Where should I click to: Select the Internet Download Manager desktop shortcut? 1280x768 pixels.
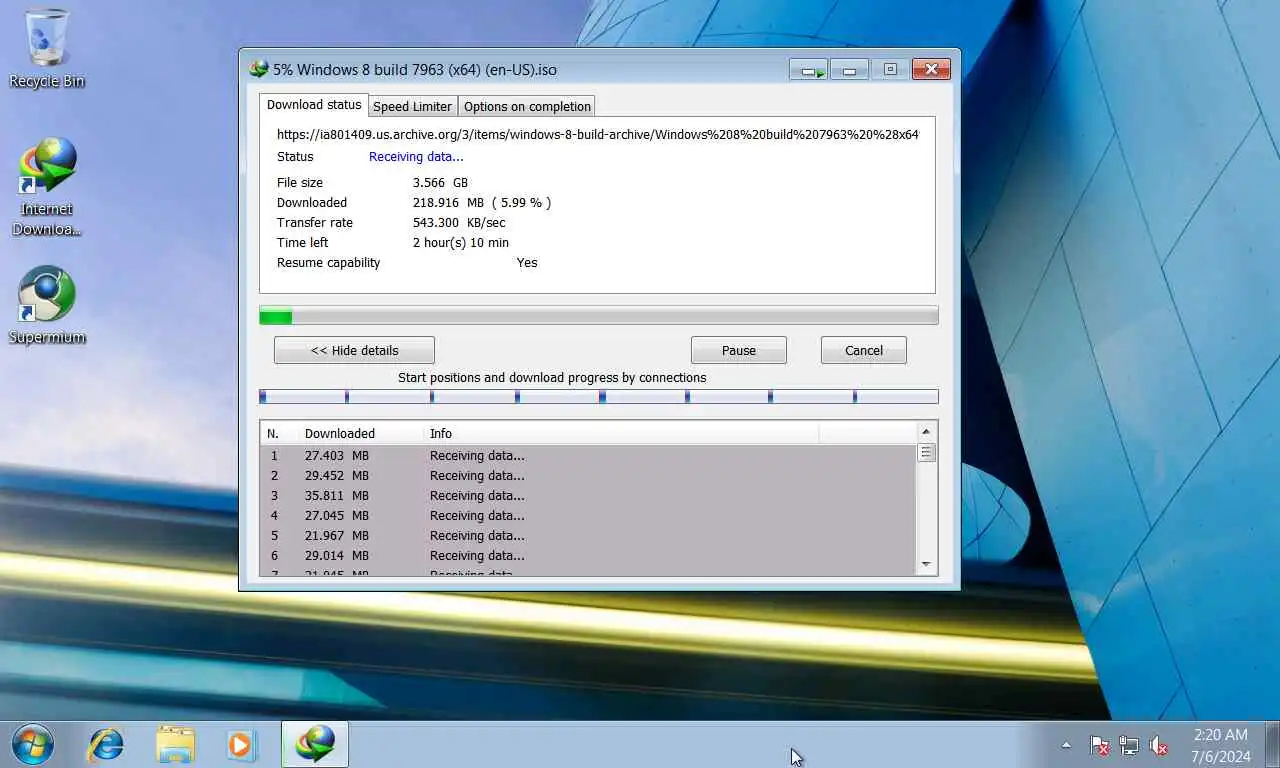(x=46, y=187)
